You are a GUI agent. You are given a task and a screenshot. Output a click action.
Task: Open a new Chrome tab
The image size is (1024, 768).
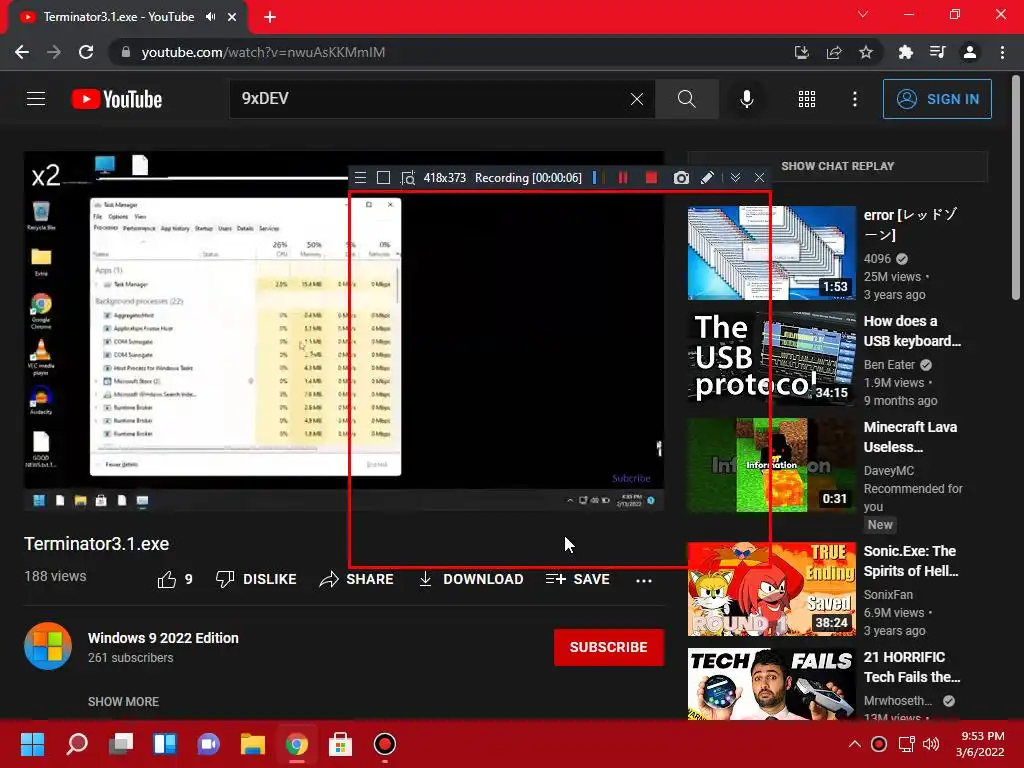pyautogui.click(x=270, y=17)
